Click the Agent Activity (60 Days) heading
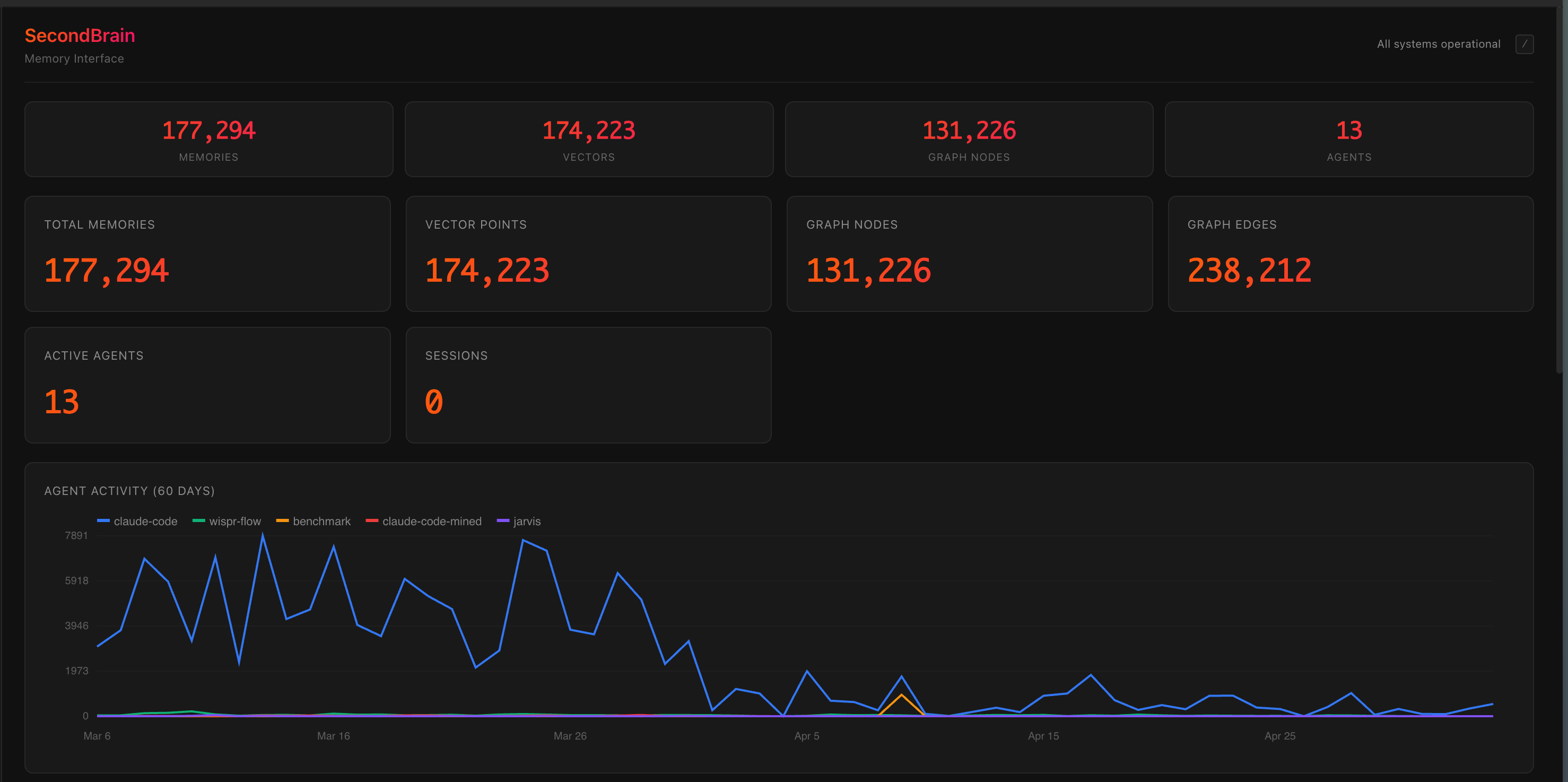 point(129,491)
